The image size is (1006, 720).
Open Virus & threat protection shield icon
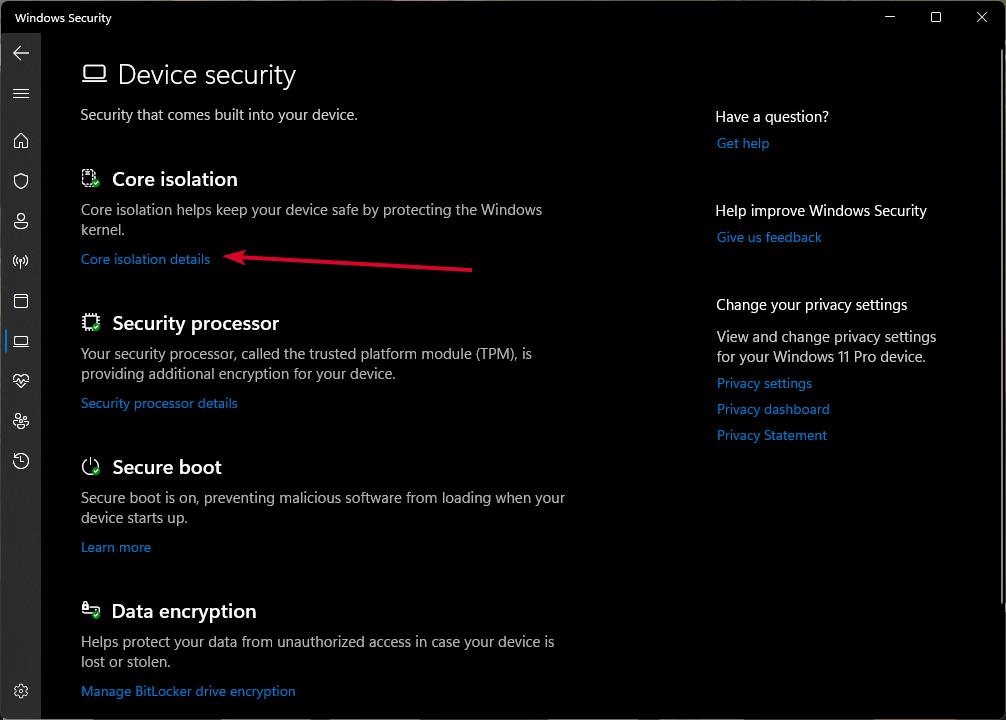point(21,181)
